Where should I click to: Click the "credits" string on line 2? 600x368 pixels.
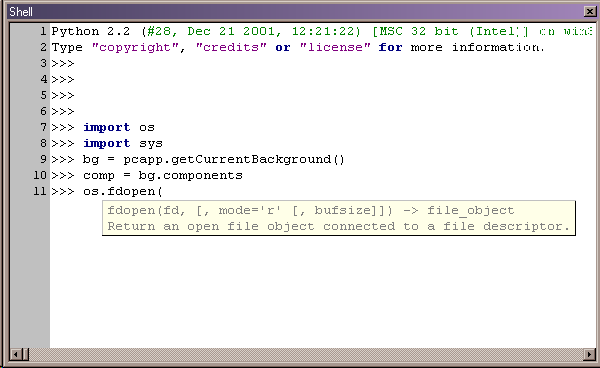point(231,47)
